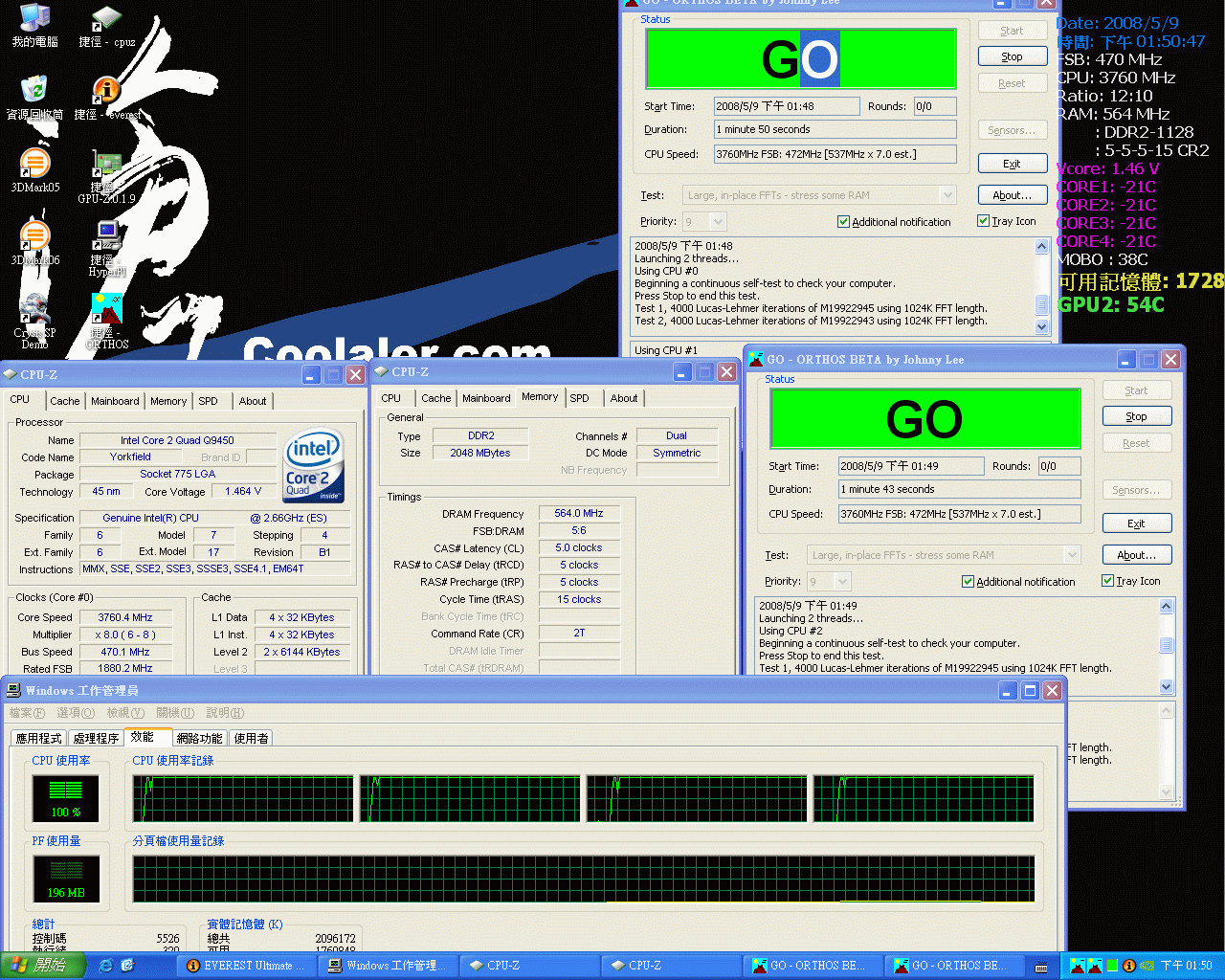Open the 檢視(V) menu in Task Manager
1225x980 pixels.
coord(125,713)
